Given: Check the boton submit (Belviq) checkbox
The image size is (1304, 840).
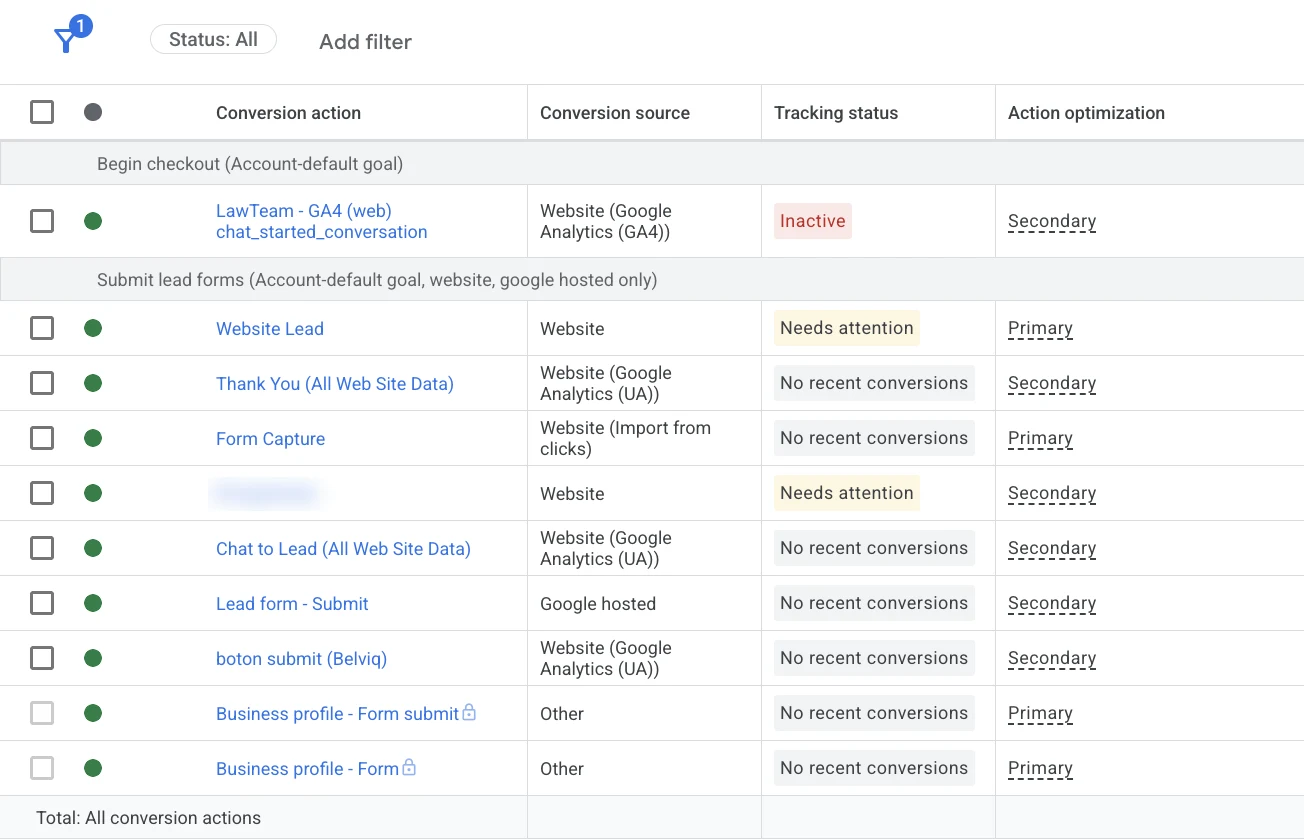Looking at the screenshot, I should click(42, 658).
